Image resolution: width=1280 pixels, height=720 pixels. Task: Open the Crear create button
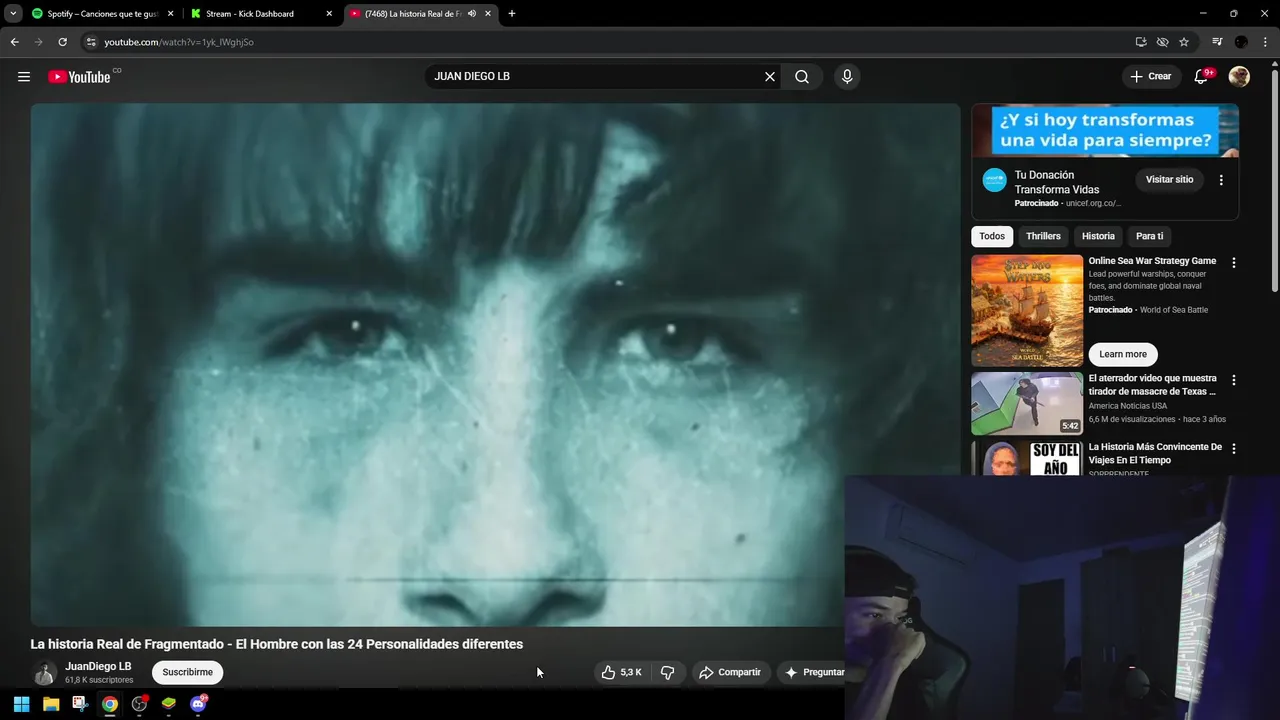tap(1151, 77)
